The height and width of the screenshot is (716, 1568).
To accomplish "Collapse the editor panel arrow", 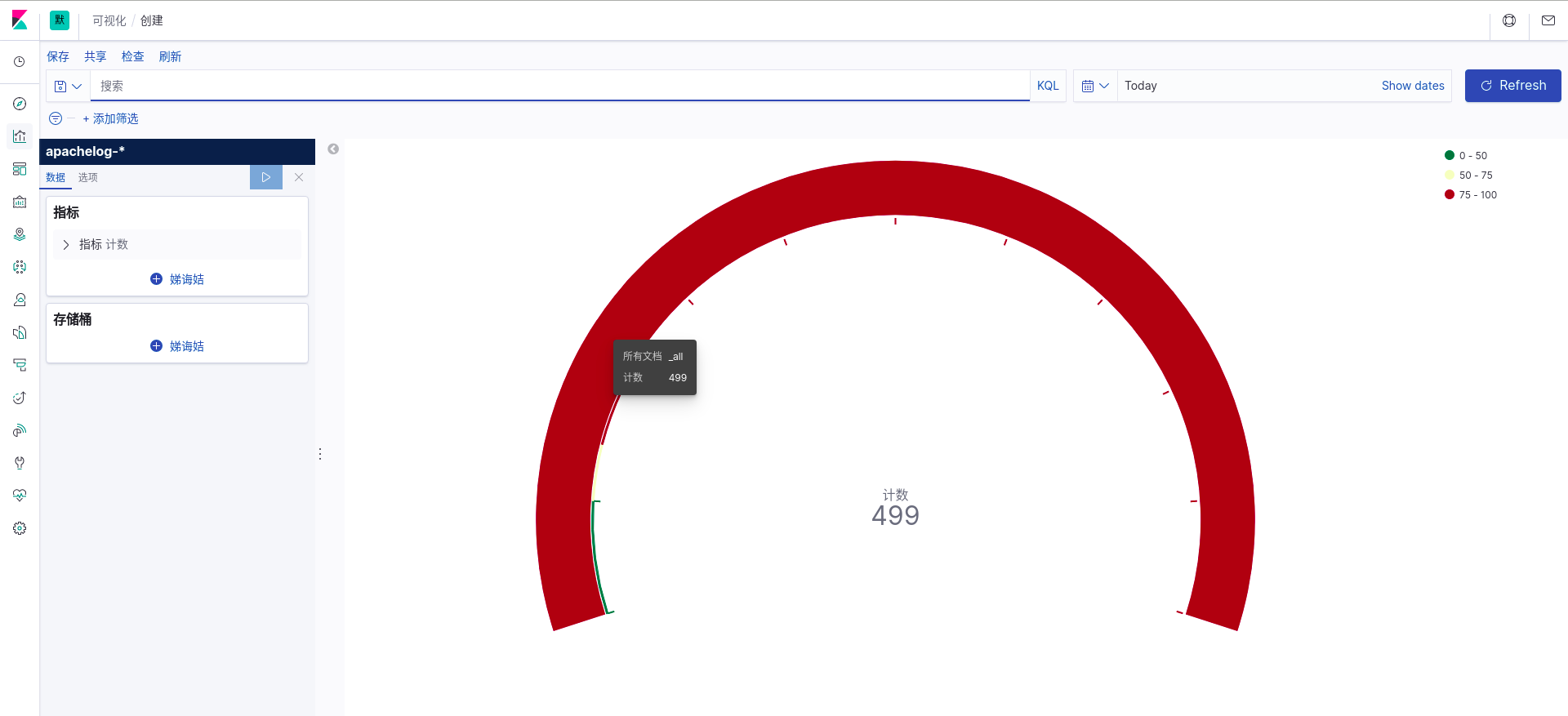I will click(333, 149).
